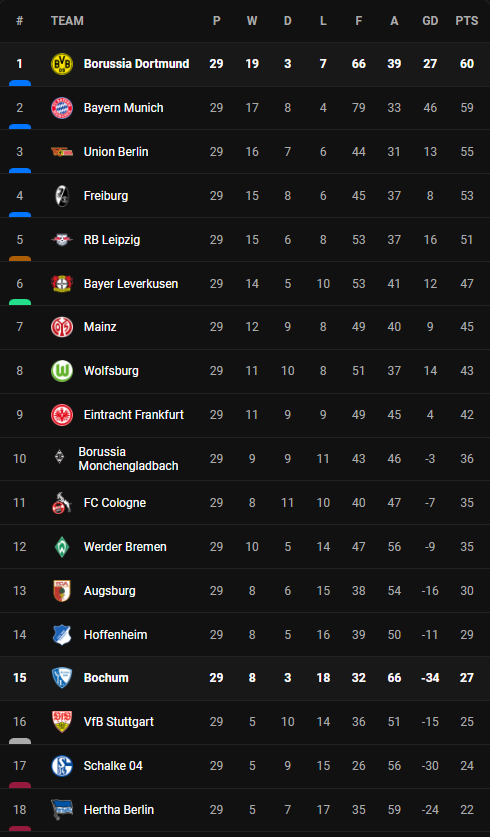490x837 pixels.
Task: Click the Freiburg club badge
Action: coord(62,196)
